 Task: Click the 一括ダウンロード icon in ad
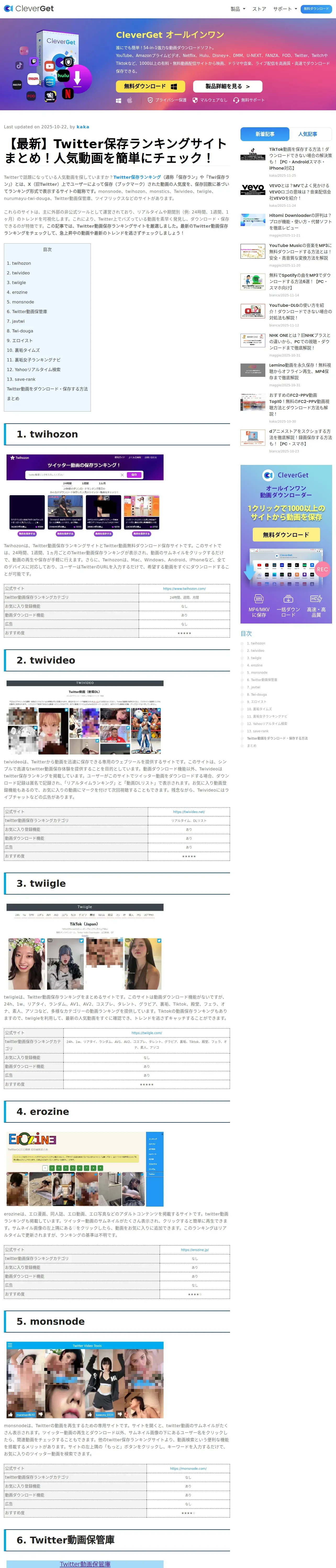click(x=288, y=598)
